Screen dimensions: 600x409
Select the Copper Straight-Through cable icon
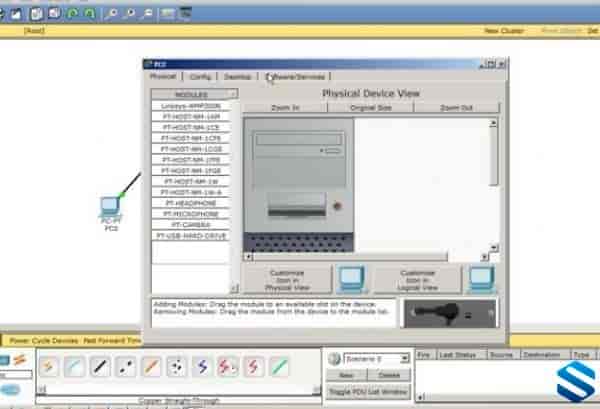click(100, 367)
